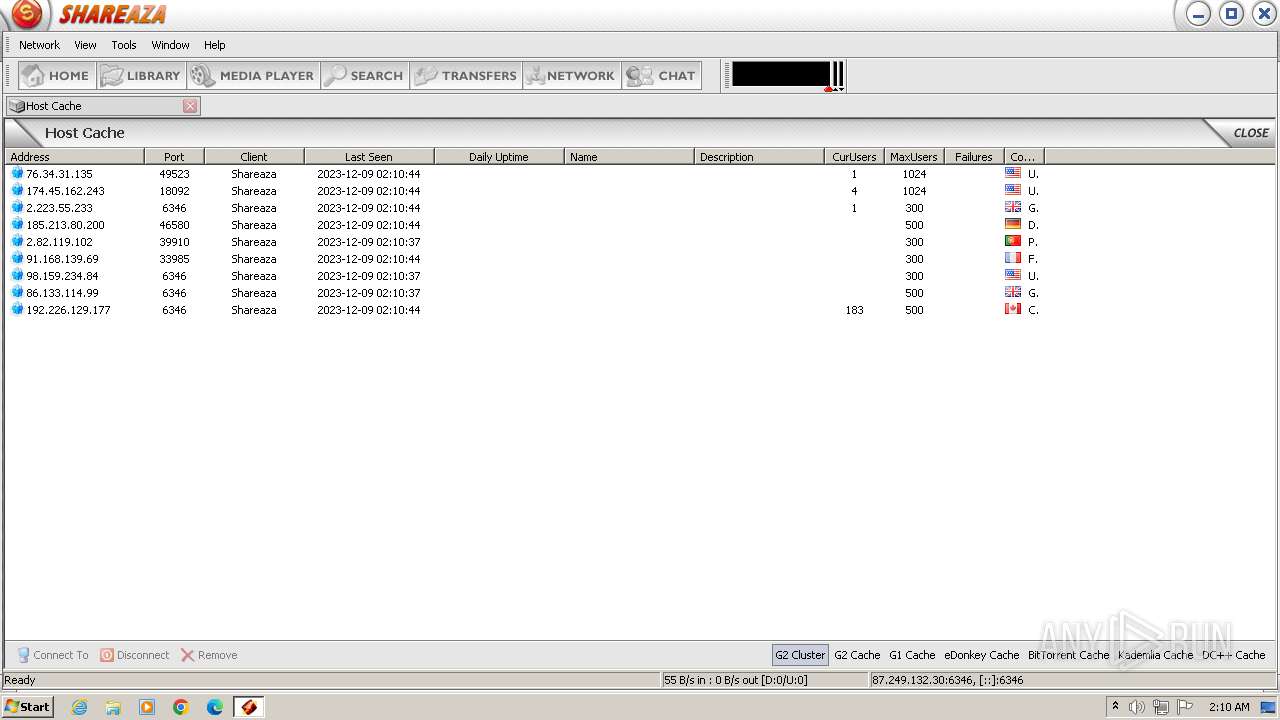Sort by Name column header
The width and height of the screenshot is (1280, 720).
click(630, 157)
